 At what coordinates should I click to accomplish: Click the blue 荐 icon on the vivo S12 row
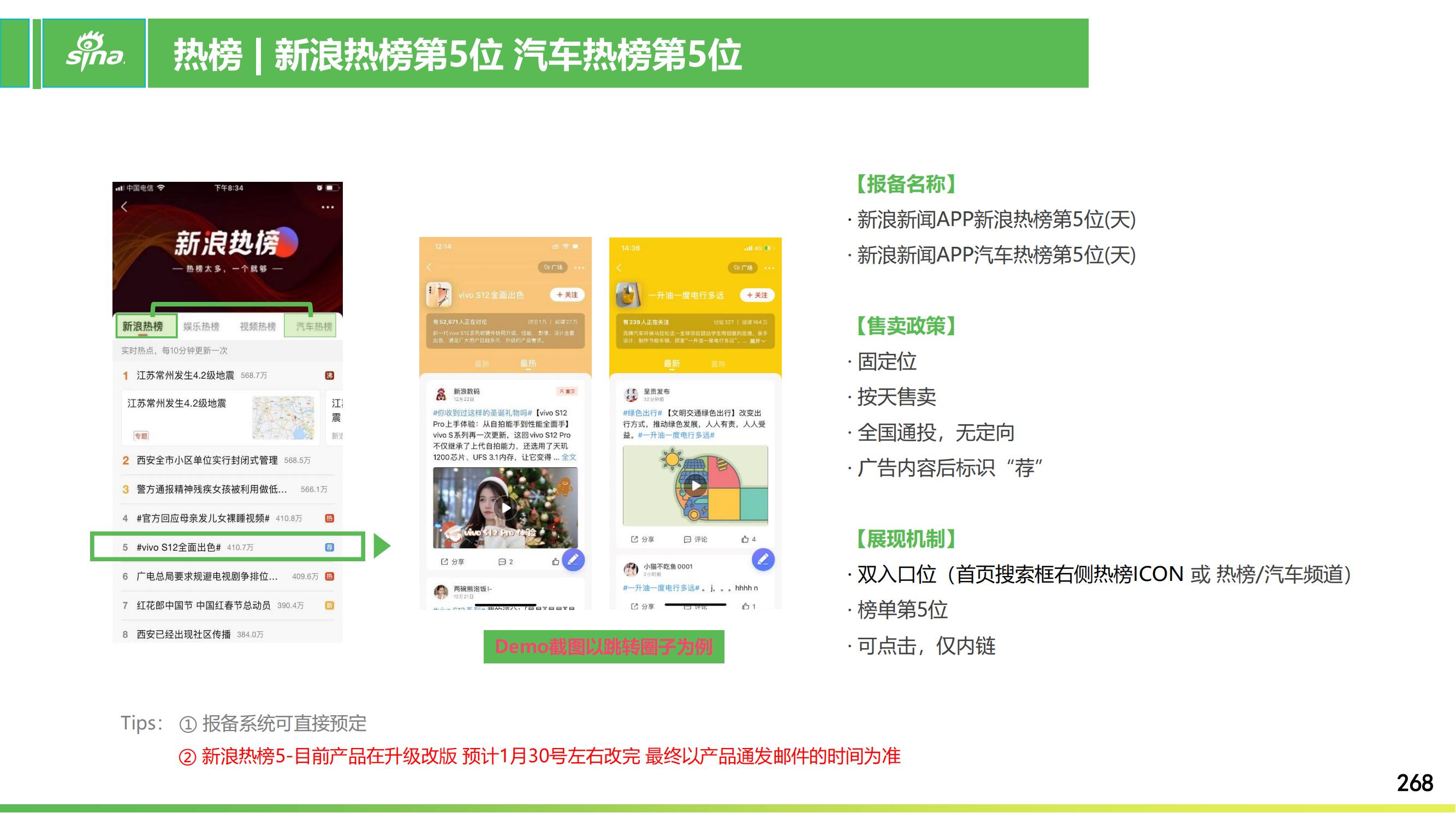coord(330,547)
